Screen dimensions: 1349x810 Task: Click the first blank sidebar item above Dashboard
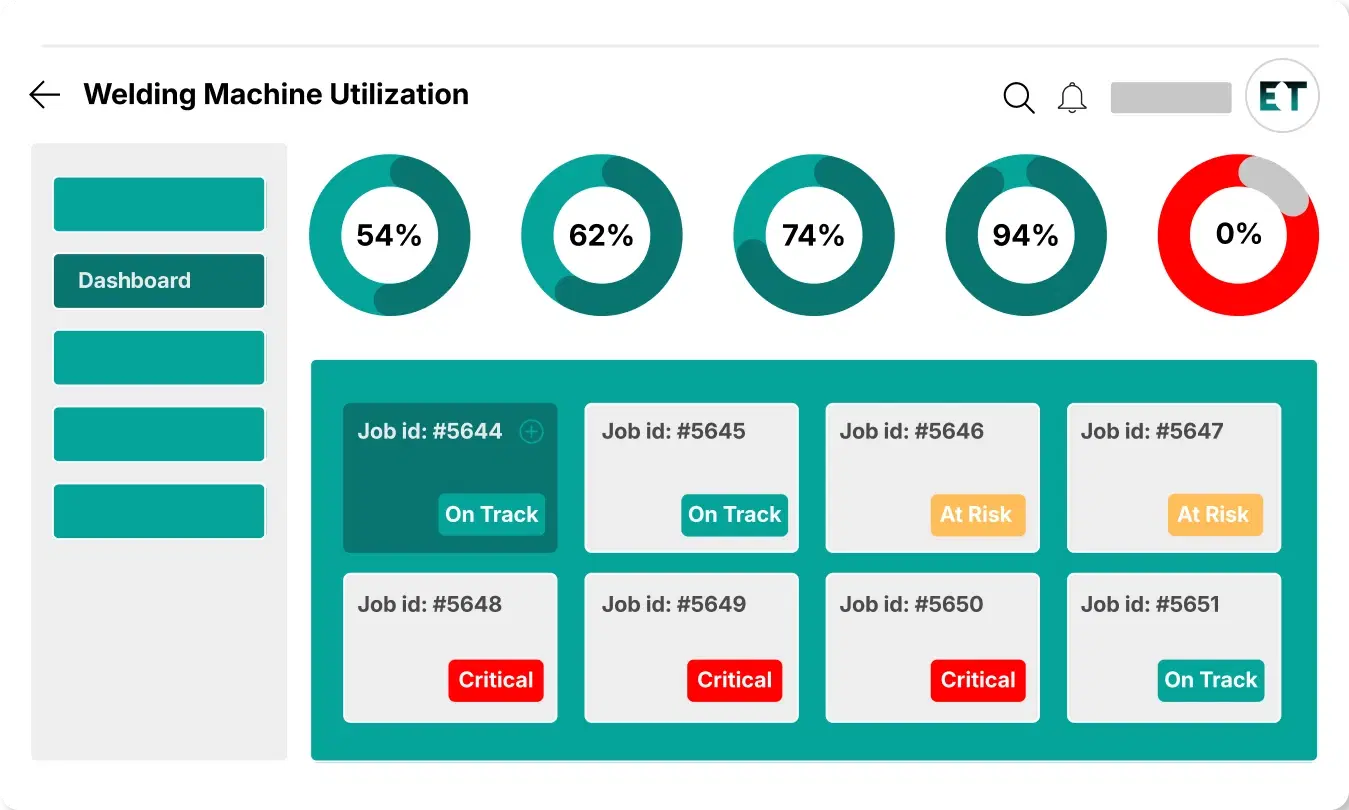coord(159,204)
